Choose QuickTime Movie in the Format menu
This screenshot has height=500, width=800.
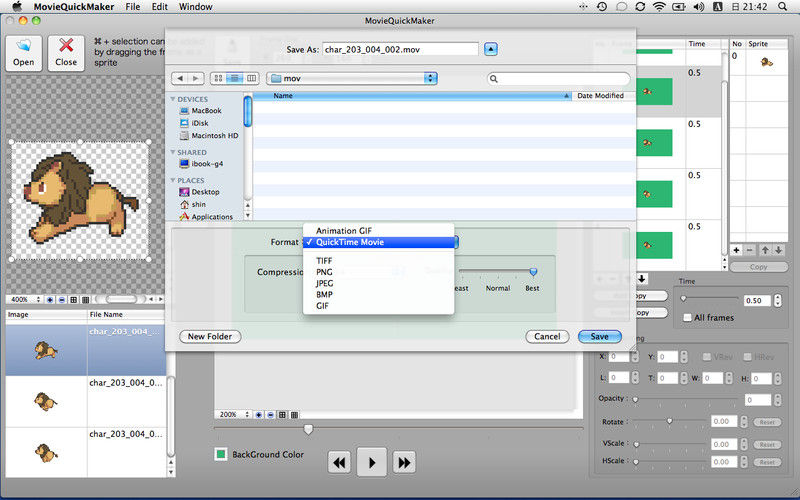click(x=378, y=242)
